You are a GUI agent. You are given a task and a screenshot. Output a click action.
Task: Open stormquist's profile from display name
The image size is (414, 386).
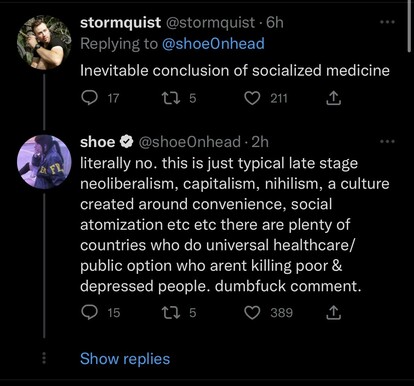(121, 23)
